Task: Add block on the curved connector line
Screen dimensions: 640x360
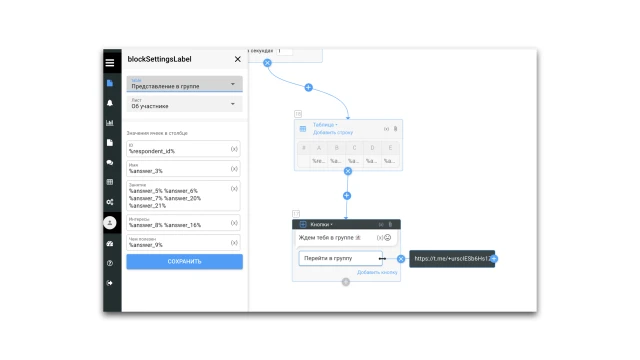Action: click(309, 87)
